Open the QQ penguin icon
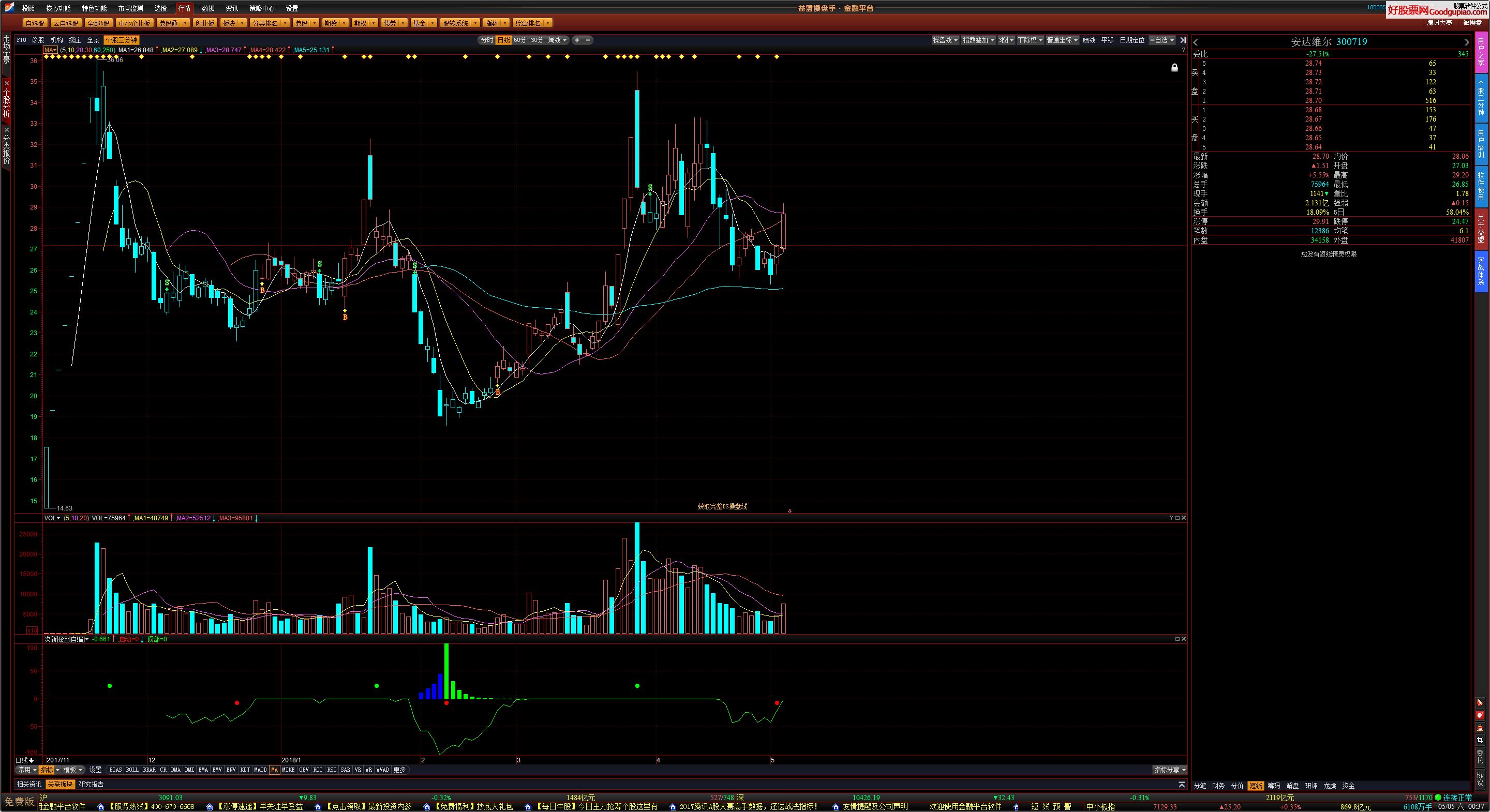 click(x=1480, y=728)
